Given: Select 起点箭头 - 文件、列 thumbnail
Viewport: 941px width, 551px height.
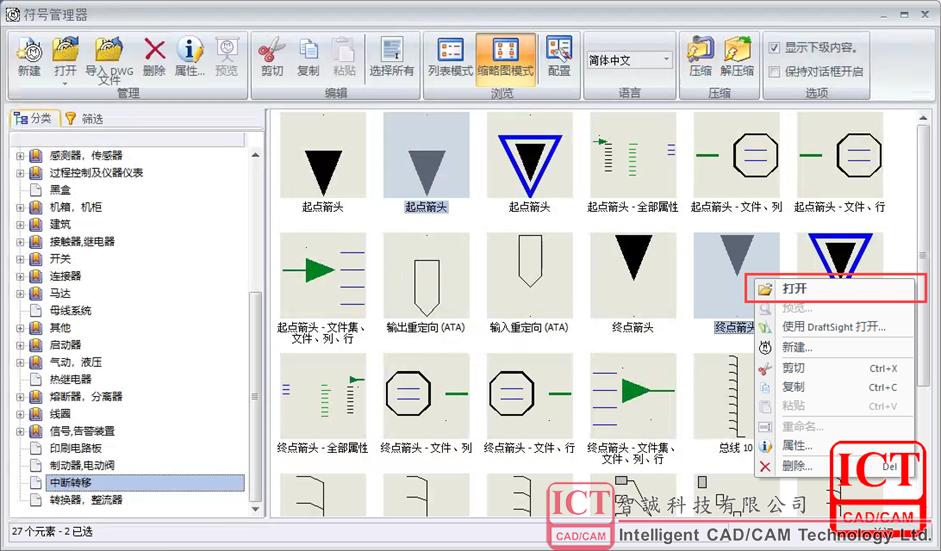Looking at the screenshot, I should click(x=736, y=155).
